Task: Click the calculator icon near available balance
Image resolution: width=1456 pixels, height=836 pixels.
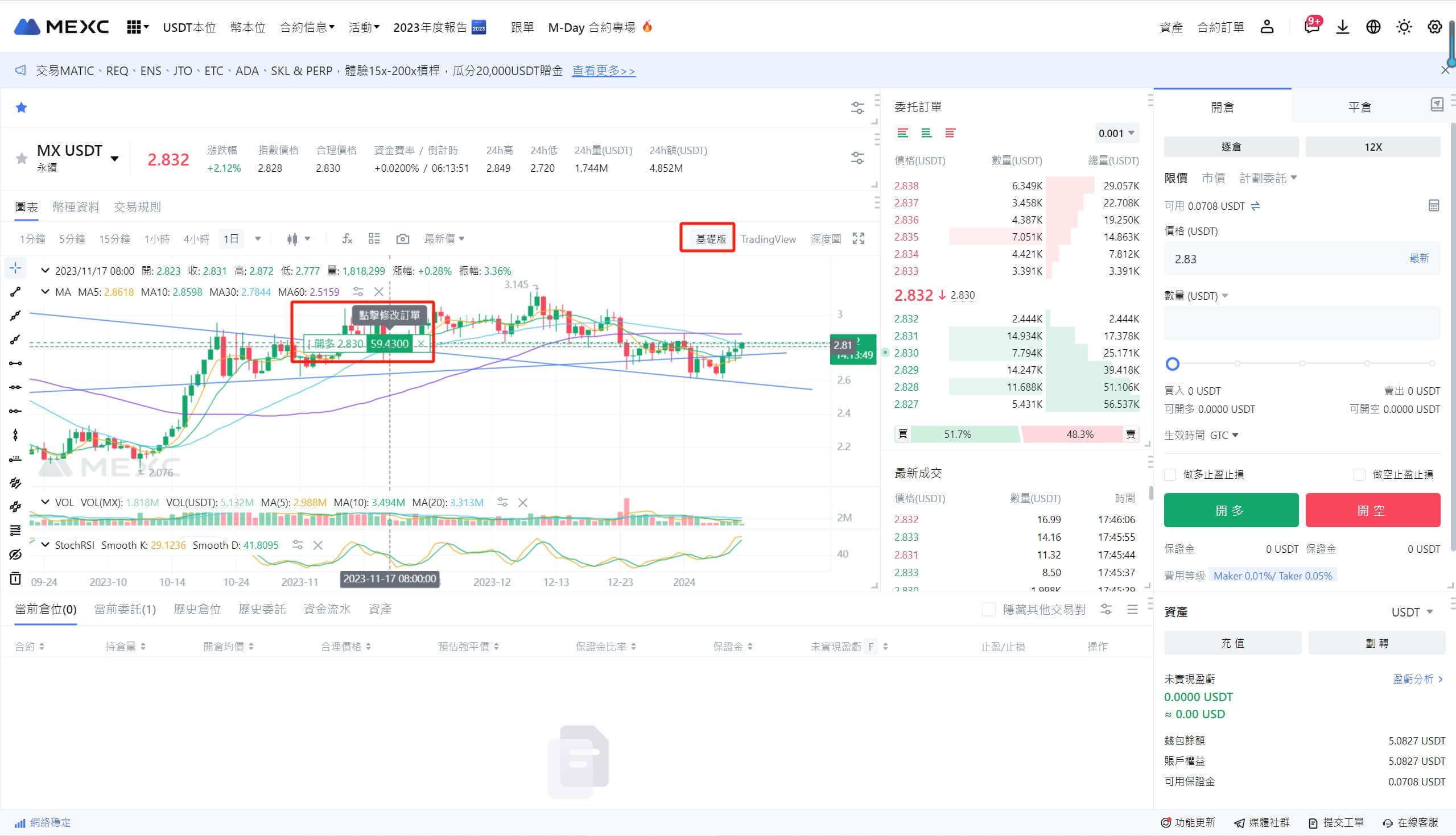Action: pyautogui.click(x=1434, y=205)
